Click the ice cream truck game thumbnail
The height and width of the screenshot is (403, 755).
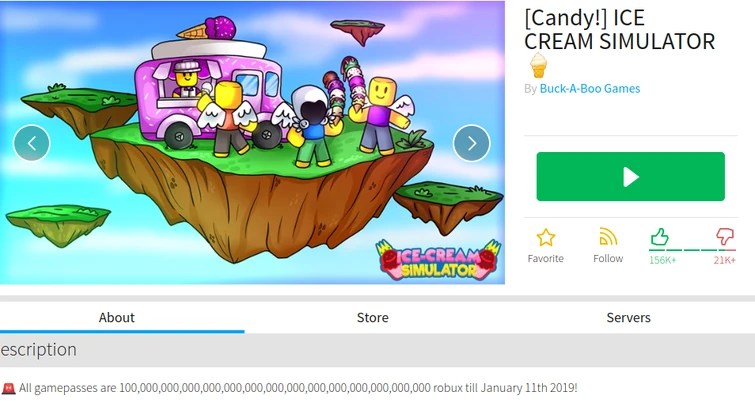(x=252, y=143)
